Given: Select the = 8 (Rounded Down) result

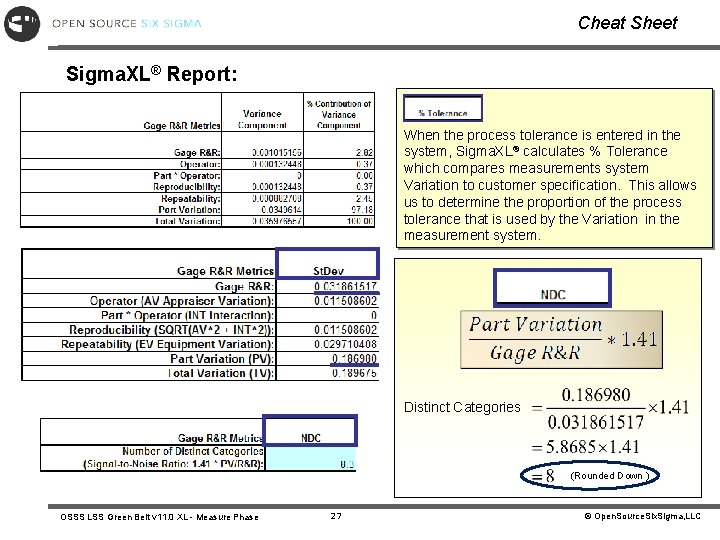Looking at the screenshot, I should click(590, 475).
